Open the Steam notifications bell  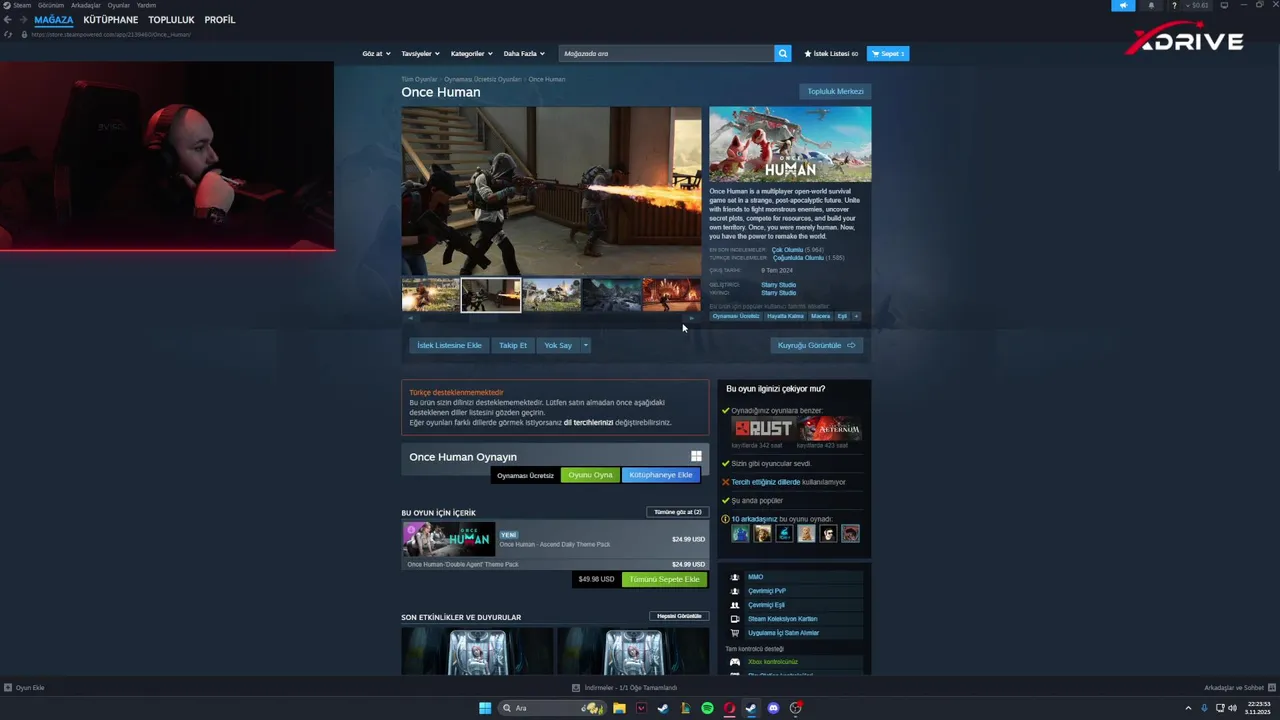tap(1151, 5)
